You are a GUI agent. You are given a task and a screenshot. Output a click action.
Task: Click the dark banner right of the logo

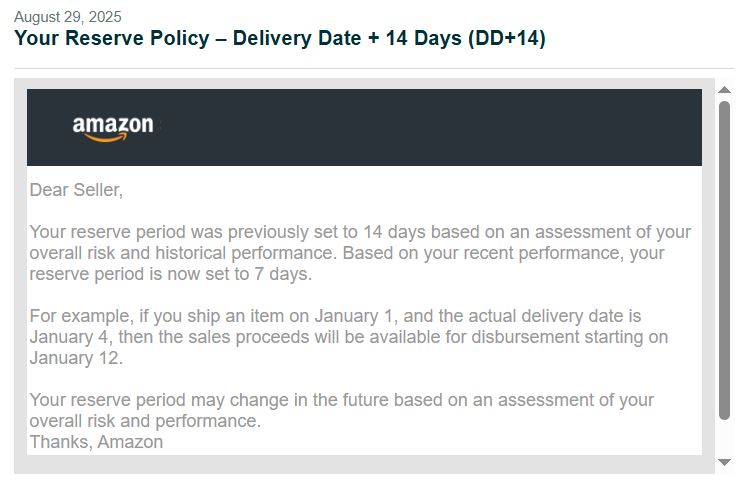(x=430, y=127)
